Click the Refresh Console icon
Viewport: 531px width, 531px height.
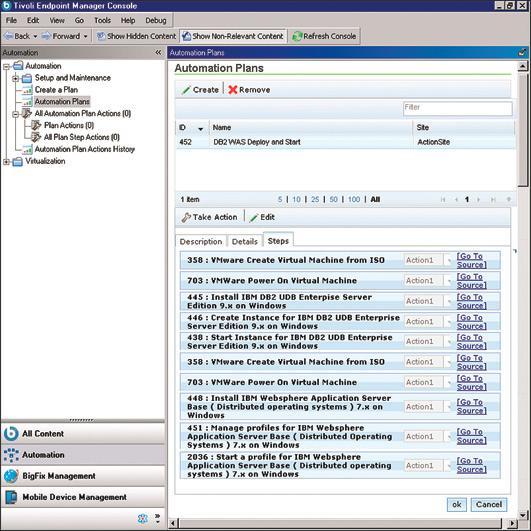tap(297, 36)
